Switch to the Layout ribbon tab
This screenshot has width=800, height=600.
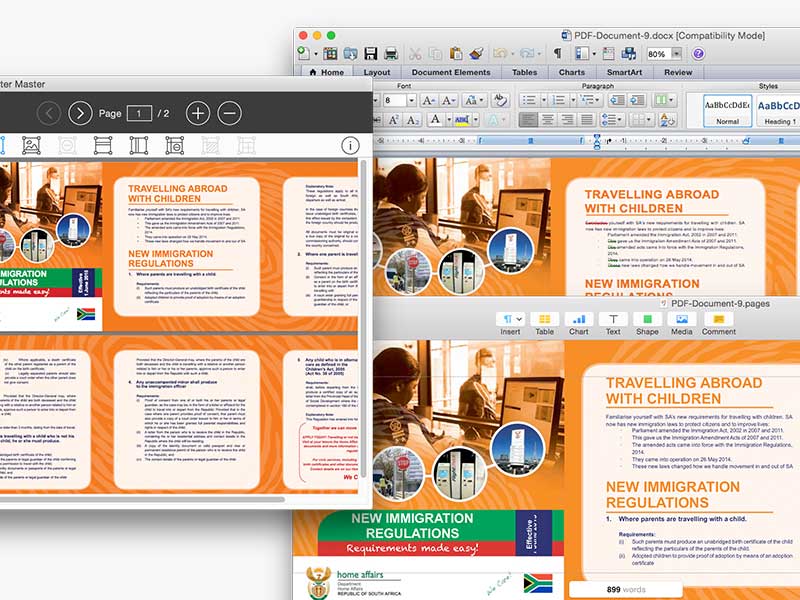(377, 72)
